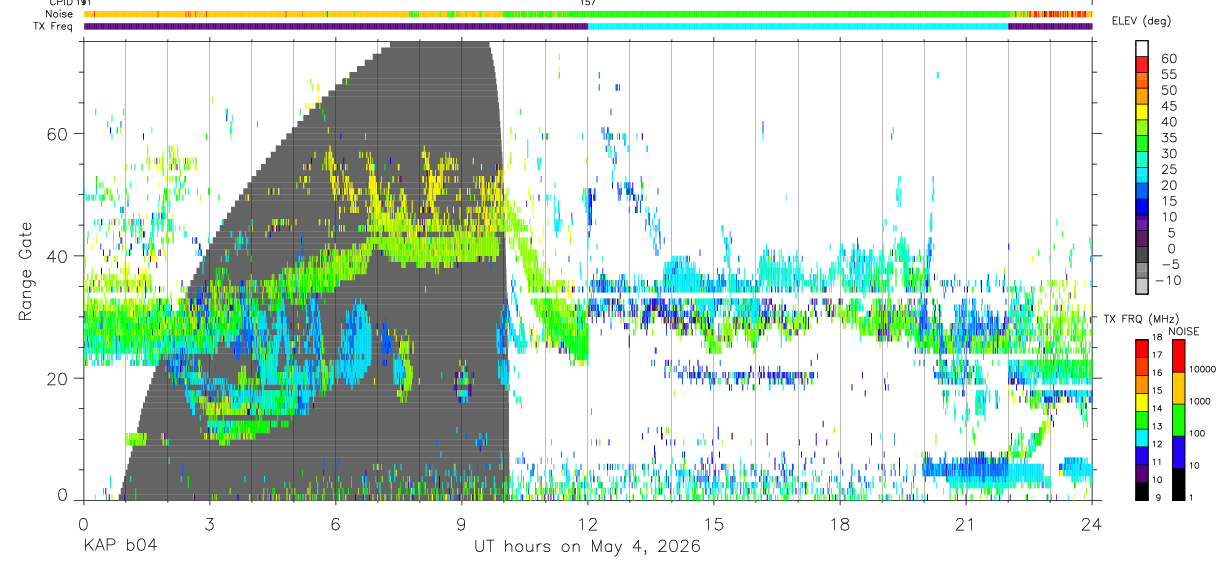This screenshot has width=1228, height=567.
Task: Click the '24' tick label on the UT hours axis
Action: (x=1092, y=524)
